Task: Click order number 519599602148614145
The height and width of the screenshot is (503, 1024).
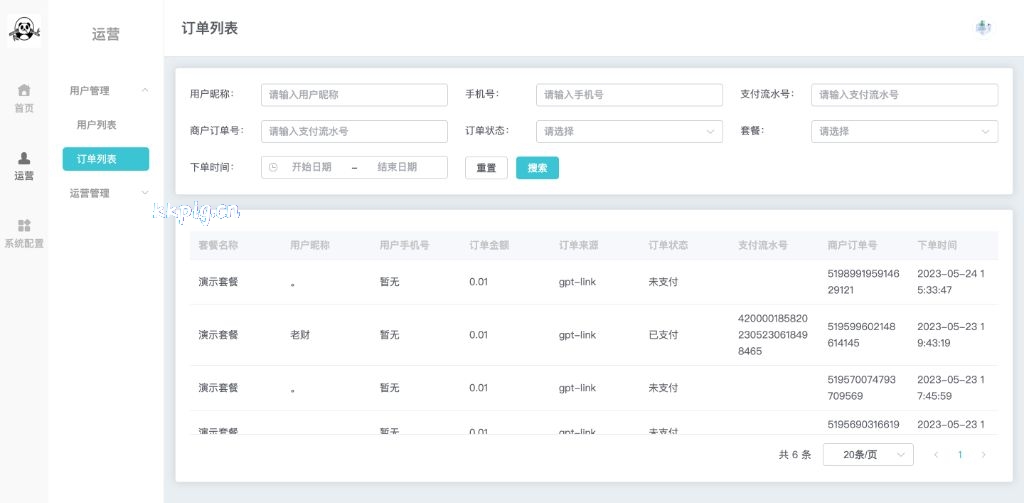Action: tap(861, 334)
